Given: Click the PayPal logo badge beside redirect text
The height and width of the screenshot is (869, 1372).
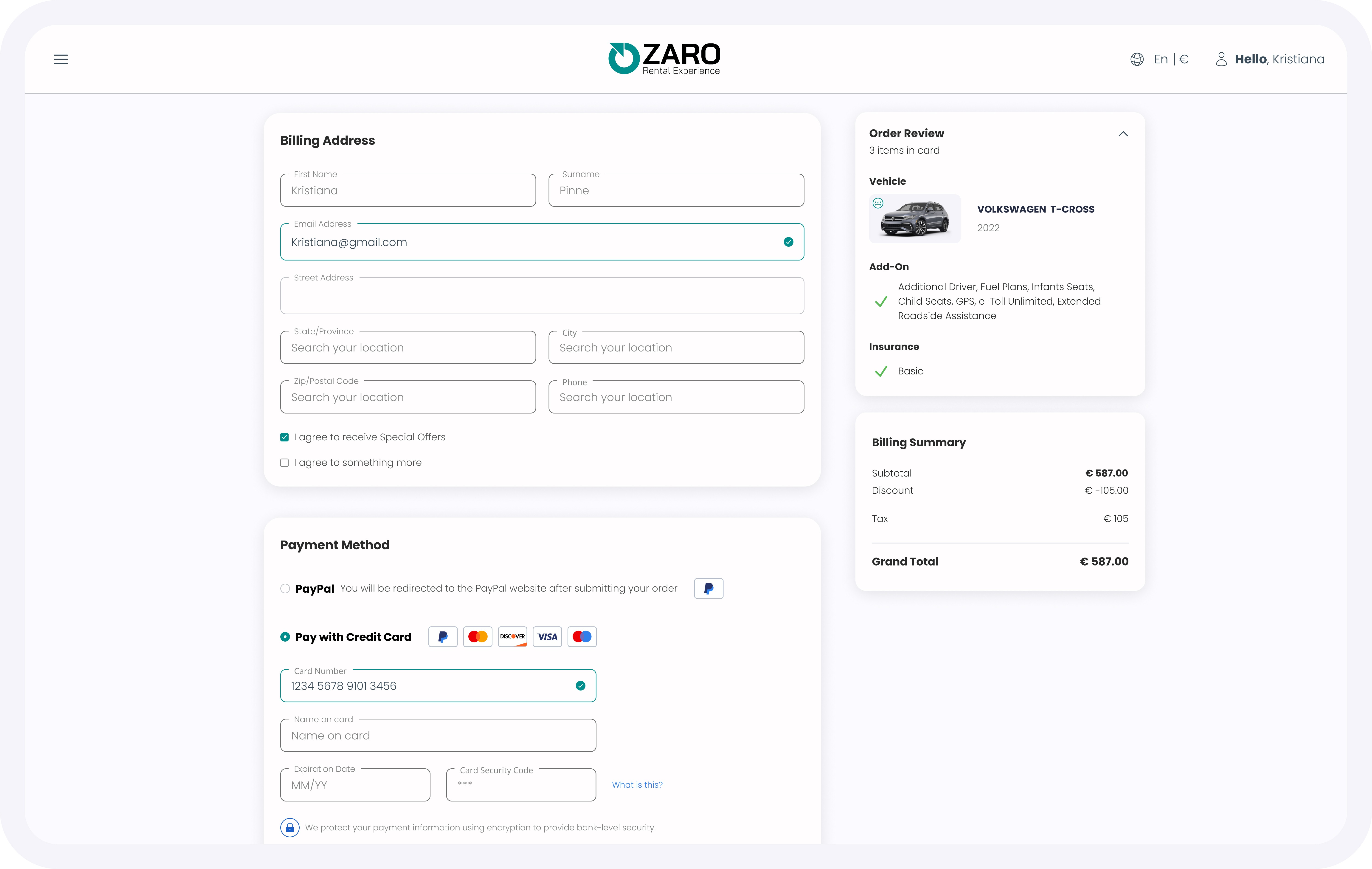Looking at the screenshot, I should point(708,589).
